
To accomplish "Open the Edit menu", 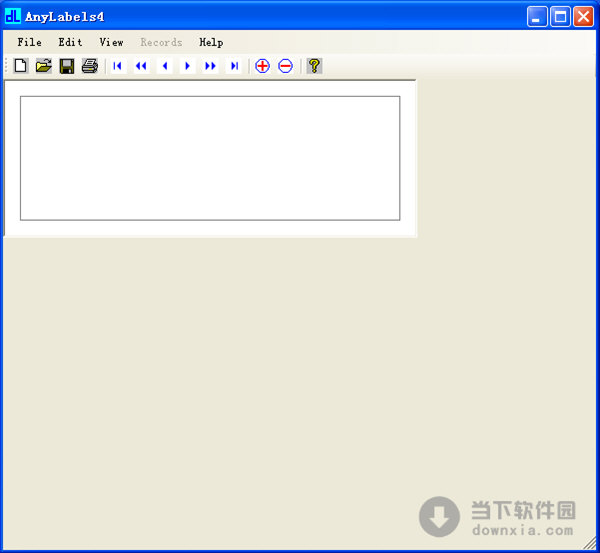I will point(70,42).
